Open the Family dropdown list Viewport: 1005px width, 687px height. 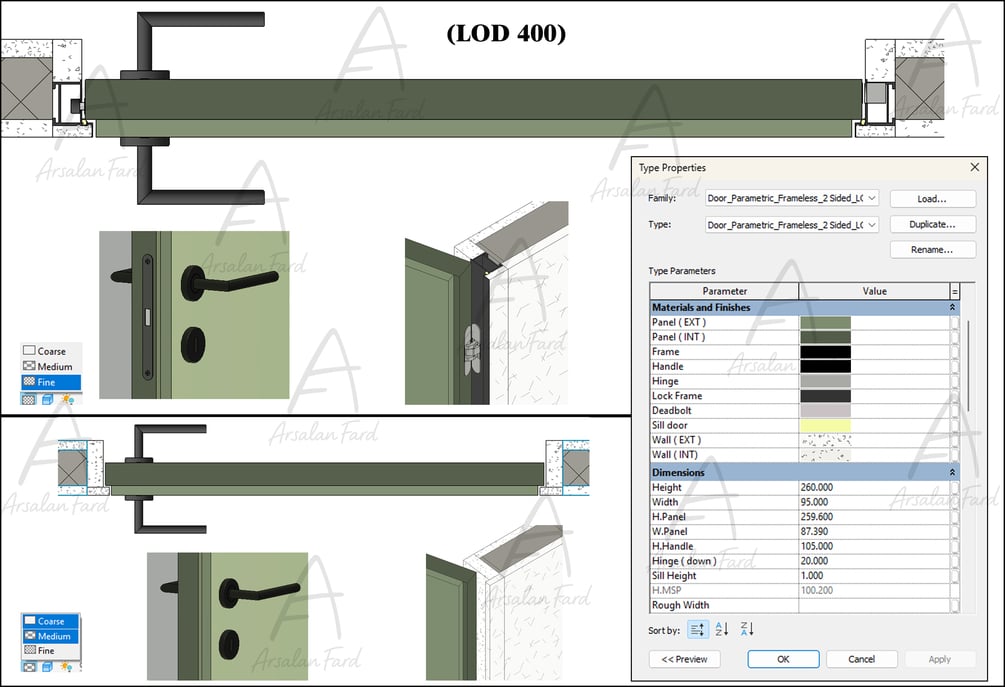871,198
